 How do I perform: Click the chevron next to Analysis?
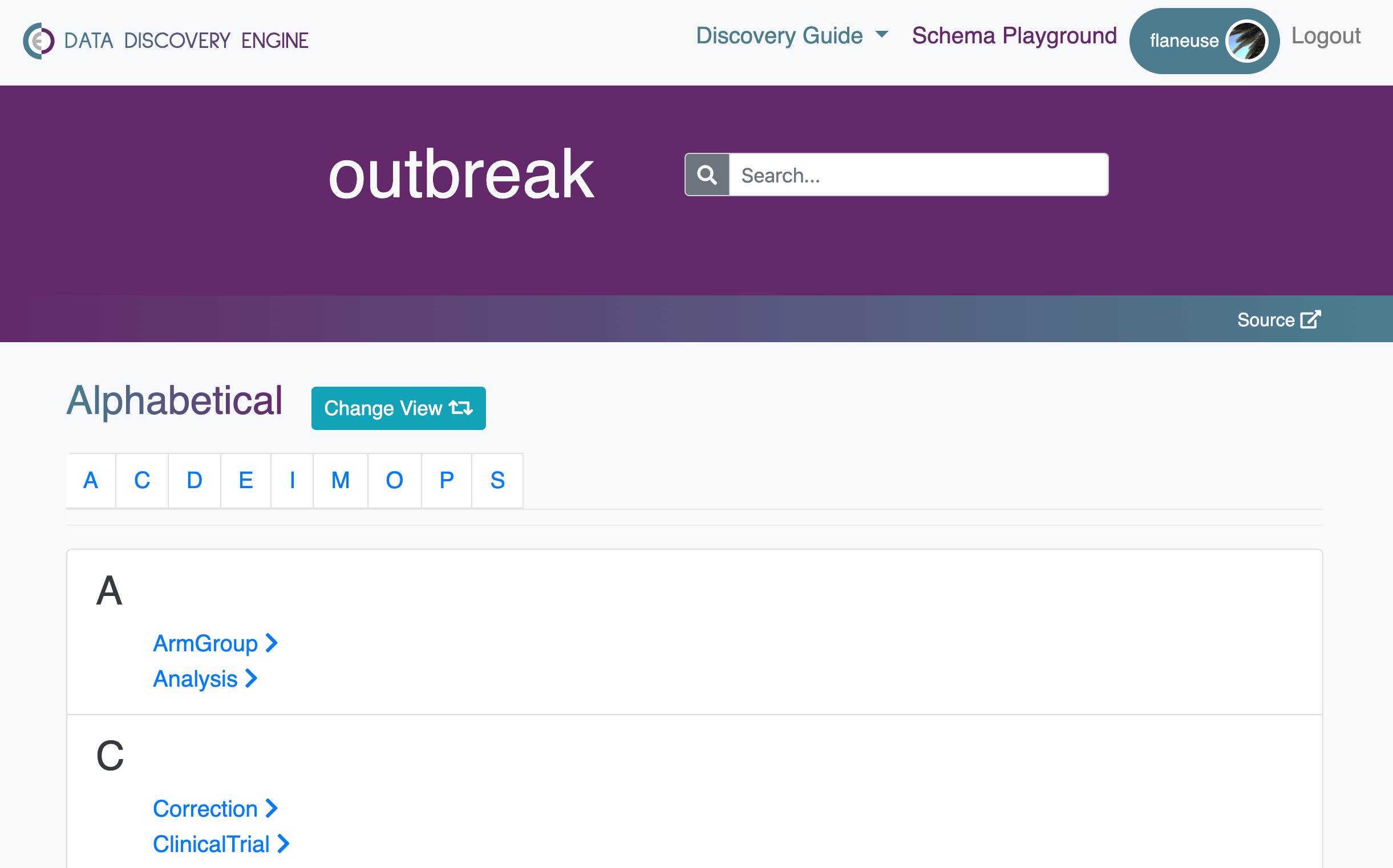pos(251,679)
